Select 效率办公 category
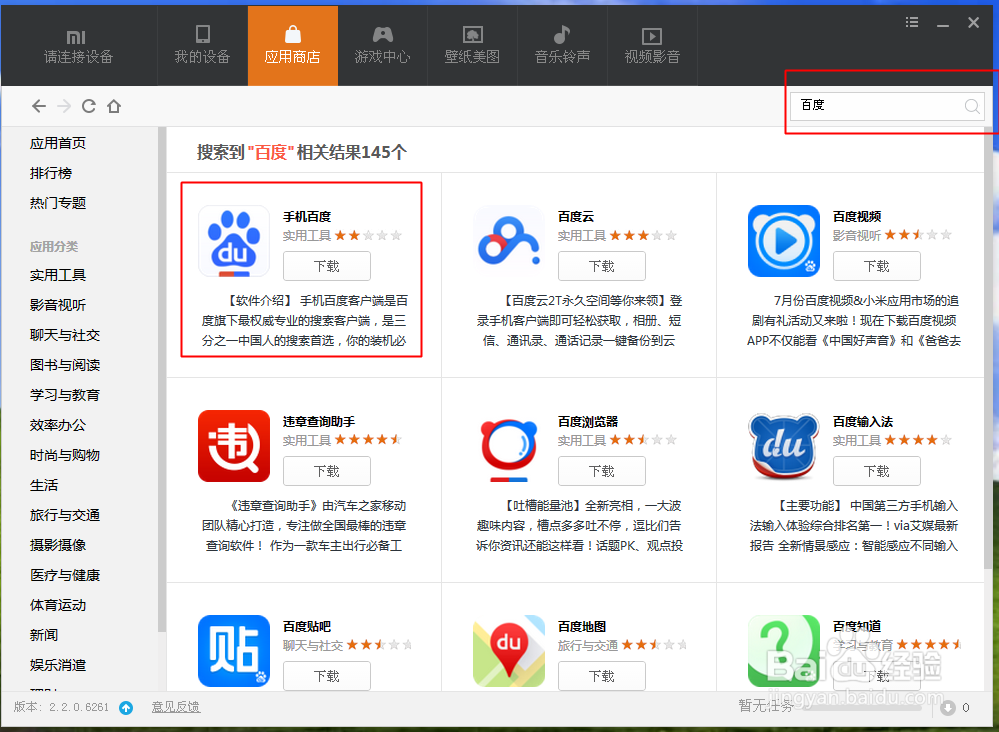Image resolution: width=999 pixels, height=732 pixels. click(x=58, y=425)
